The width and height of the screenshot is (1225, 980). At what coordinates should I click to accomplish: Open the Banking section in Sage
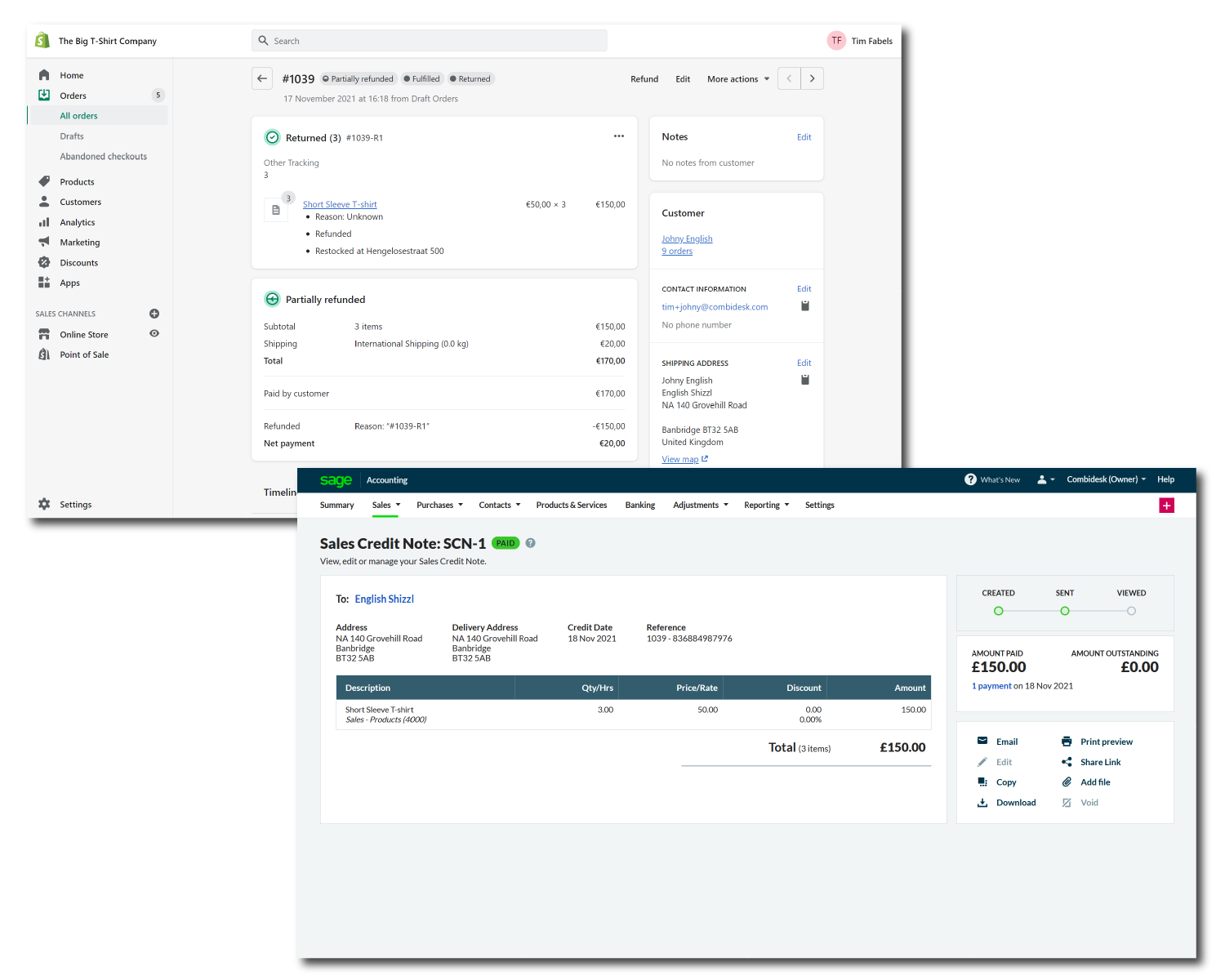[x=640, y=505]
